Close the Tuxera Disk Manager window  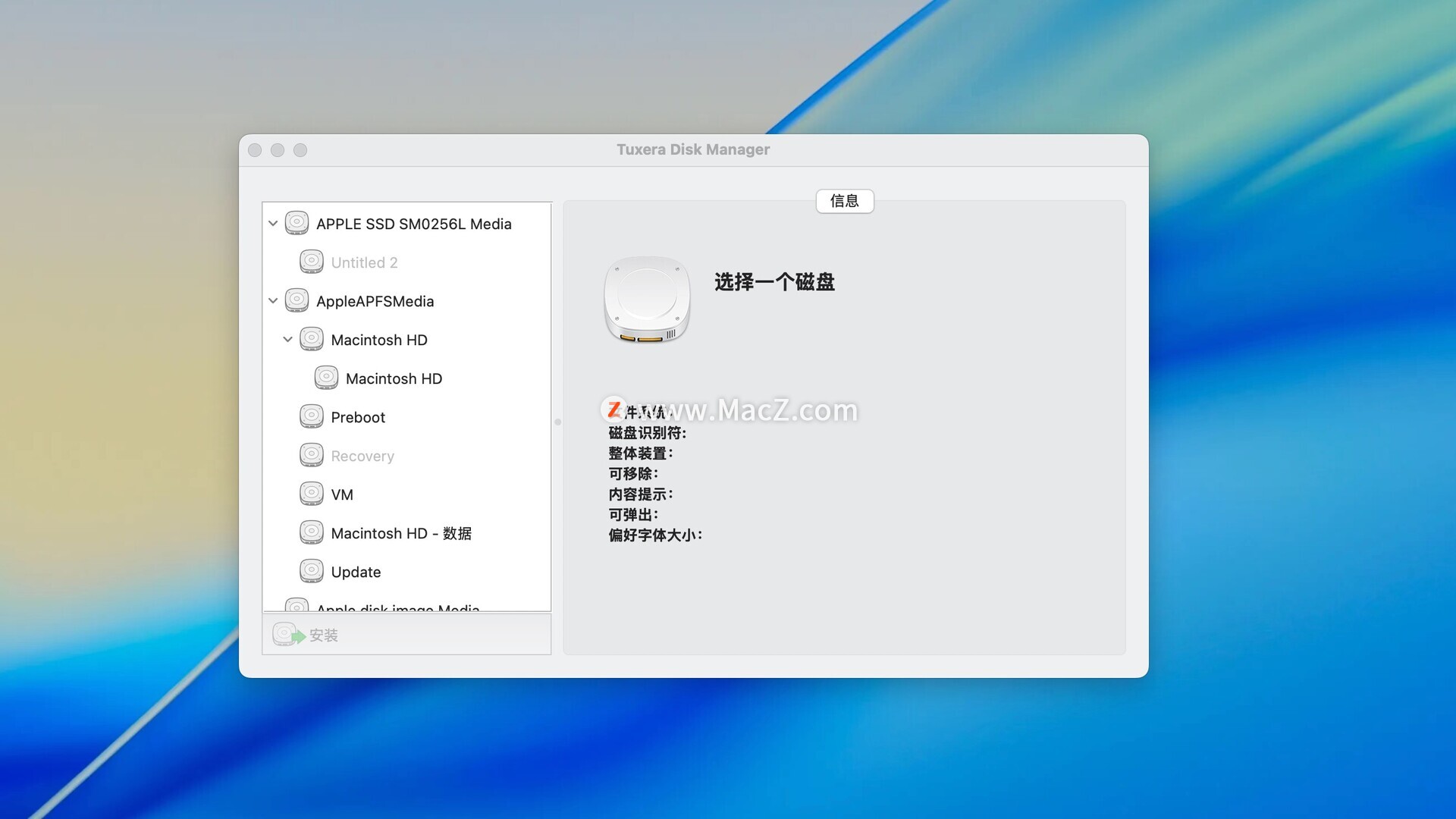click(255, 150)
